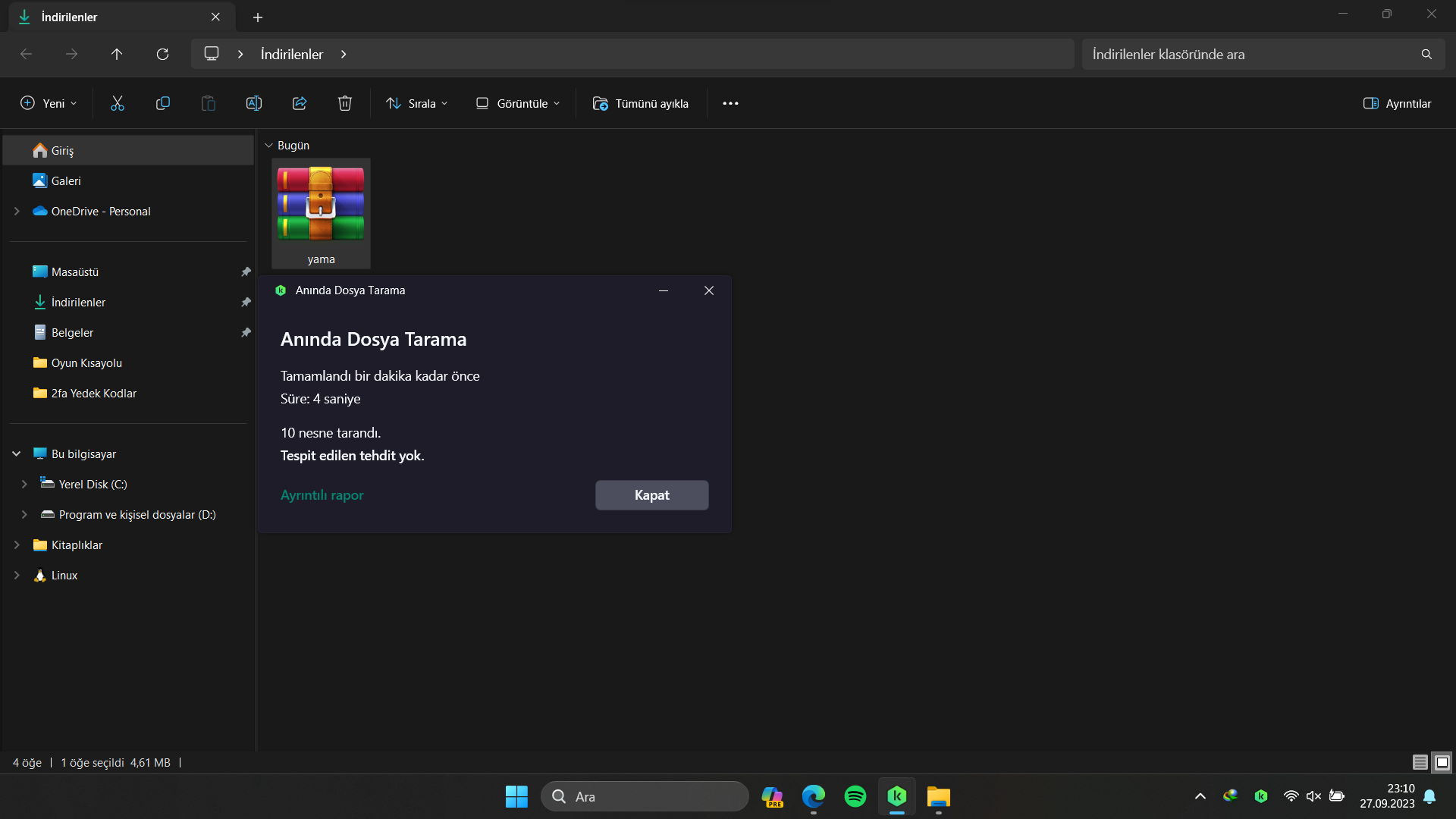The height and width of the screenshot is (819, 1456).
Task: Click the Cut scissors icon
Action: coord(118,103)
